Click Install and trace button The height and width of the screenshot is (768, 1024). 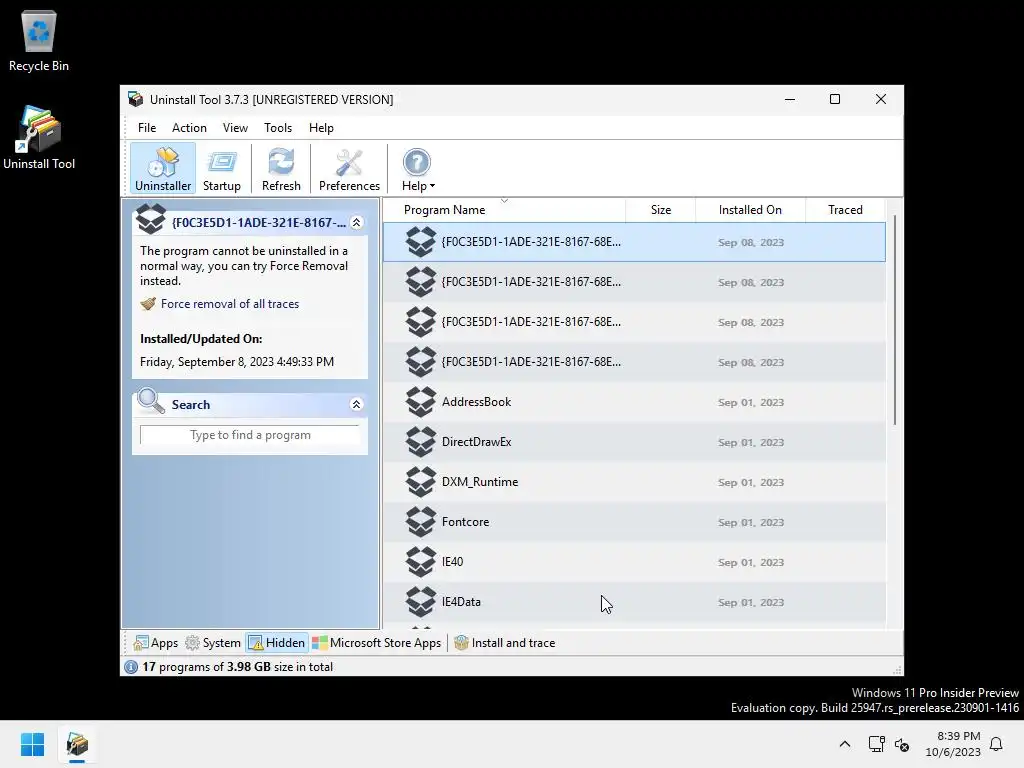[x=505, y=643]
